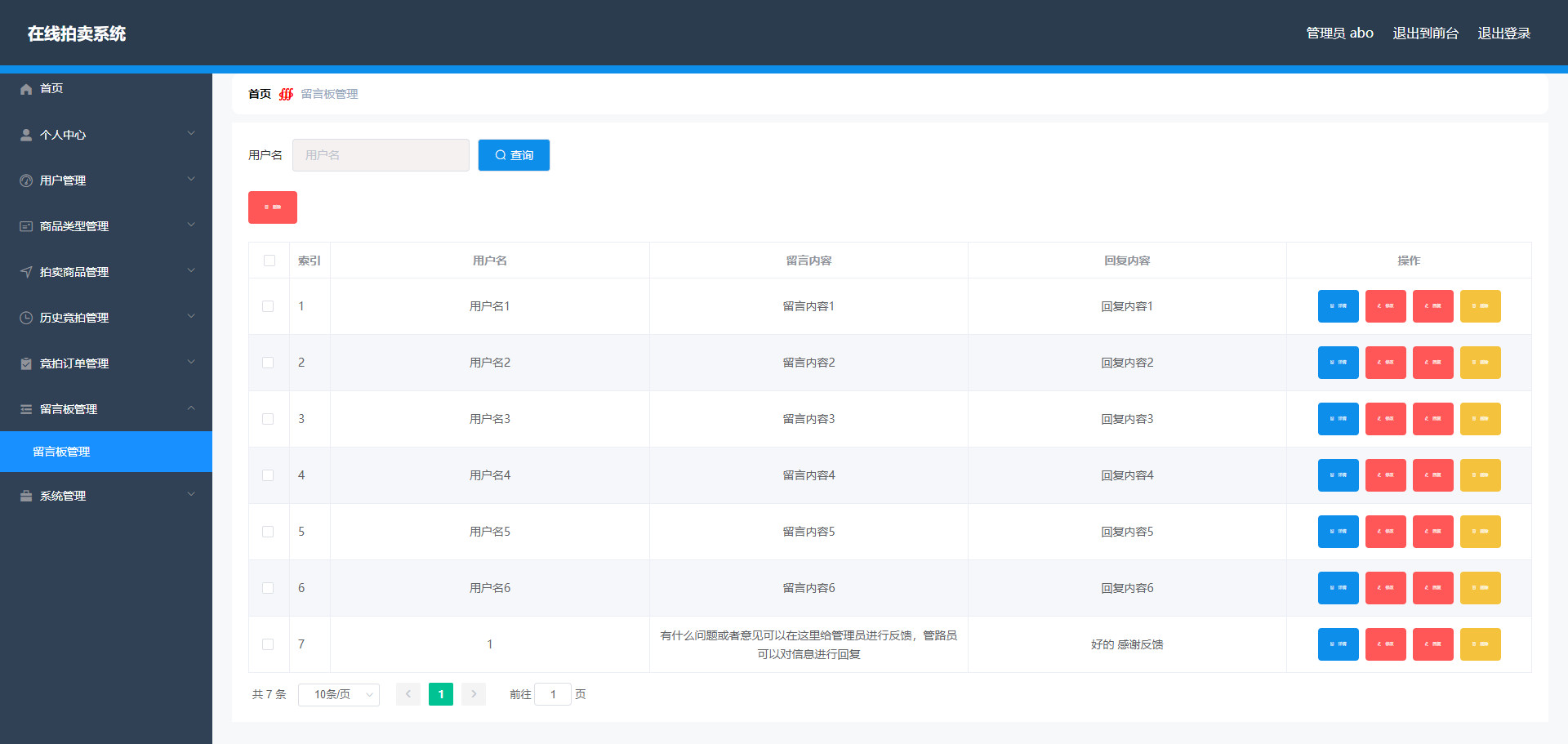
Task: Click the 用户管理 sidebar icon
Action: pyautogui.click(x=26, y=180)
